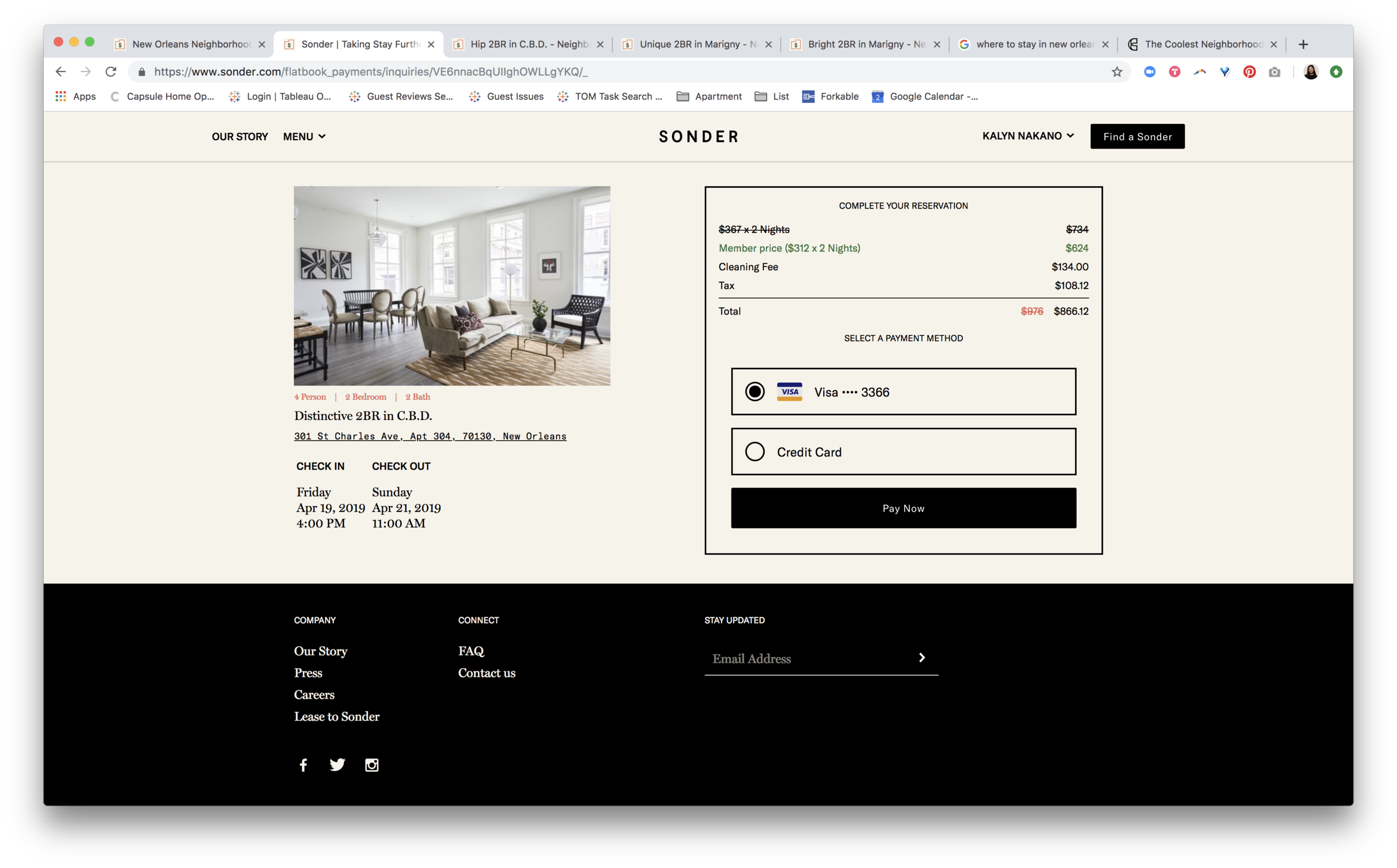Image resolution: width=1397 pixels, height=868 pixels.
Task: Open Login | Tableau bookmark
Action: 280,97
